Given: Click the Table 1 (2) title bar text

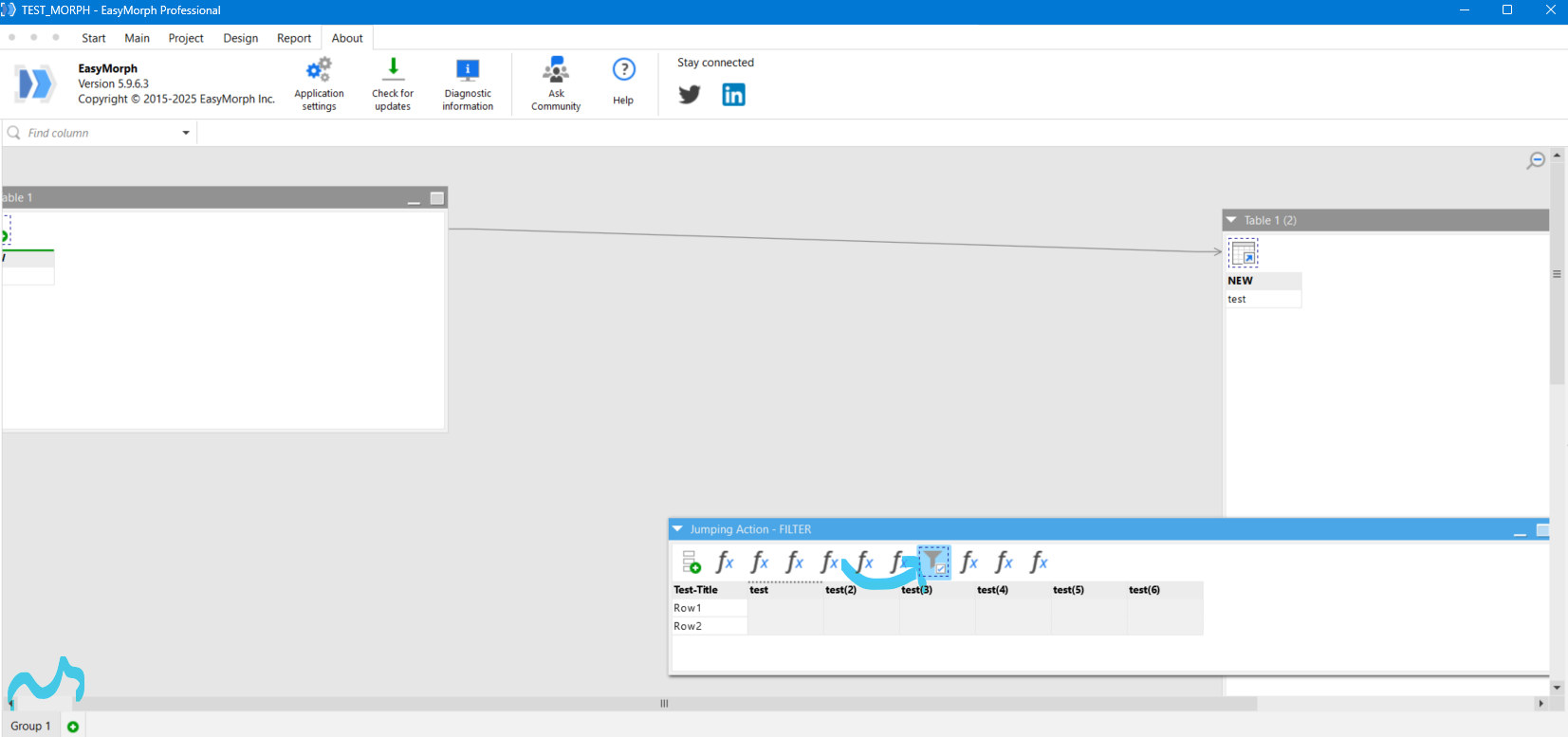Looking at the screenshot, I should [1270, 220].
